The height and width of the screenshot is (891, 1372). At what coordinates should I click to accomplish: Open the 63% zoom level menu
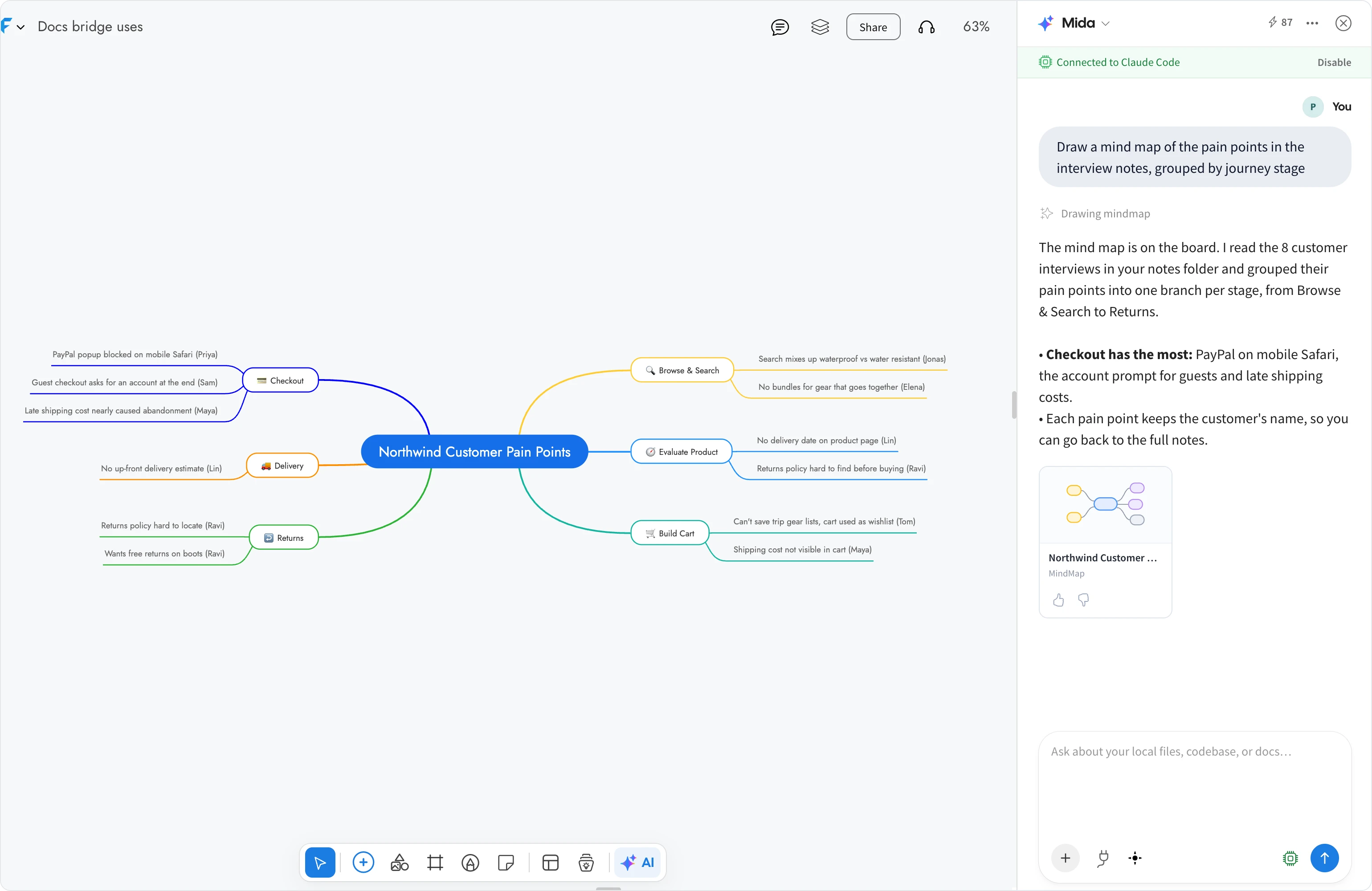pos(976,27)
